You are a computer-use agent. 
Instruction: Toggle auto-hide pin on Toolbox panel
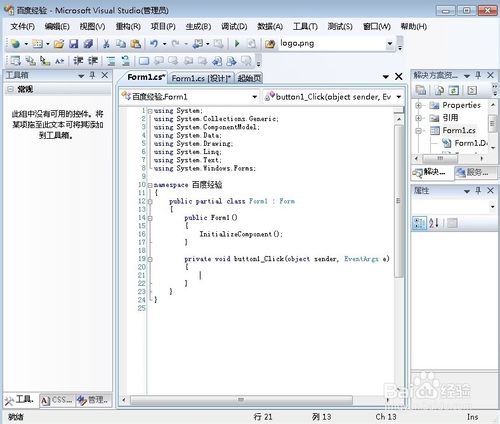(92, 75)
